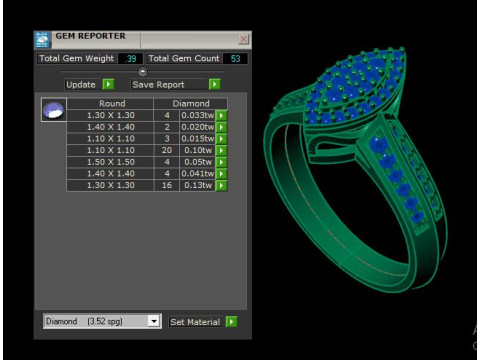Click the 0.020tw weight cell
Image resolution: width=480 pixels, height=360 pixels.
point(198,127)
